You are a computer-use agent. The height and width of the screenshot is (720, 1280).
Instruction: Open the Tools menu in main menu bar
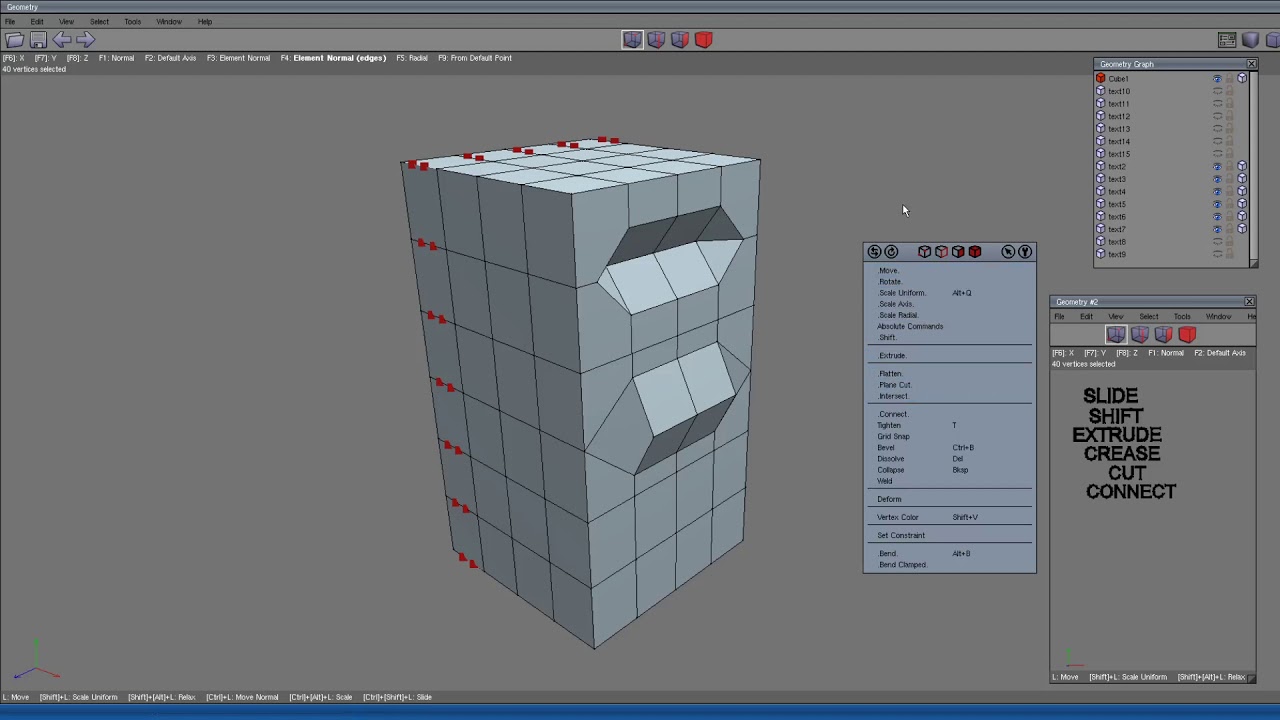coord(132,21)
